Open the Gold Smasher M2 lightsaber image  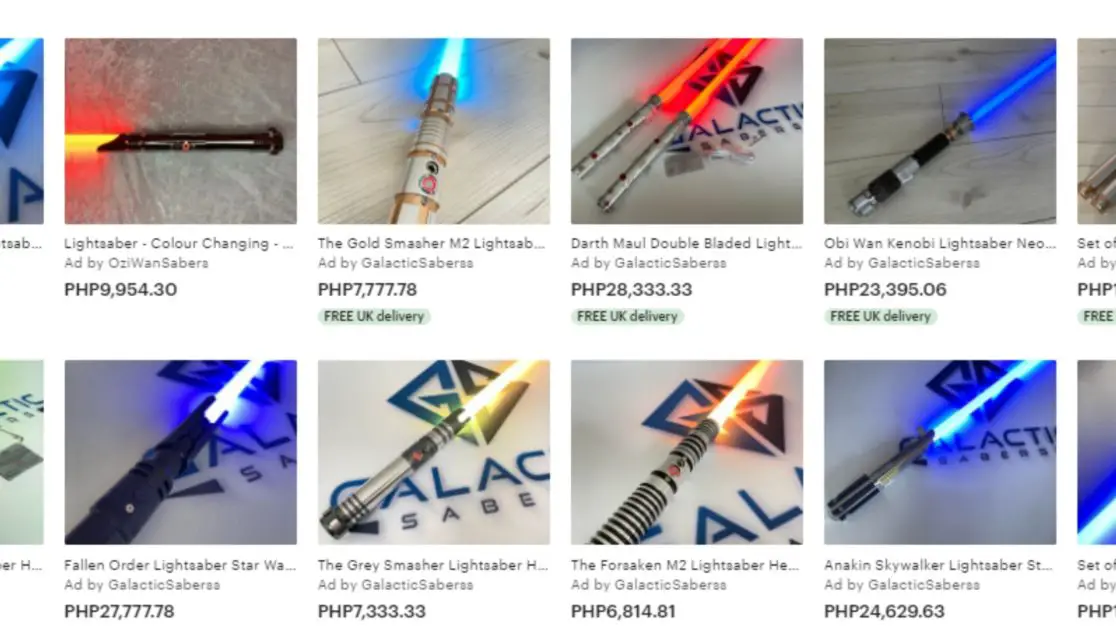coord(433,131)
